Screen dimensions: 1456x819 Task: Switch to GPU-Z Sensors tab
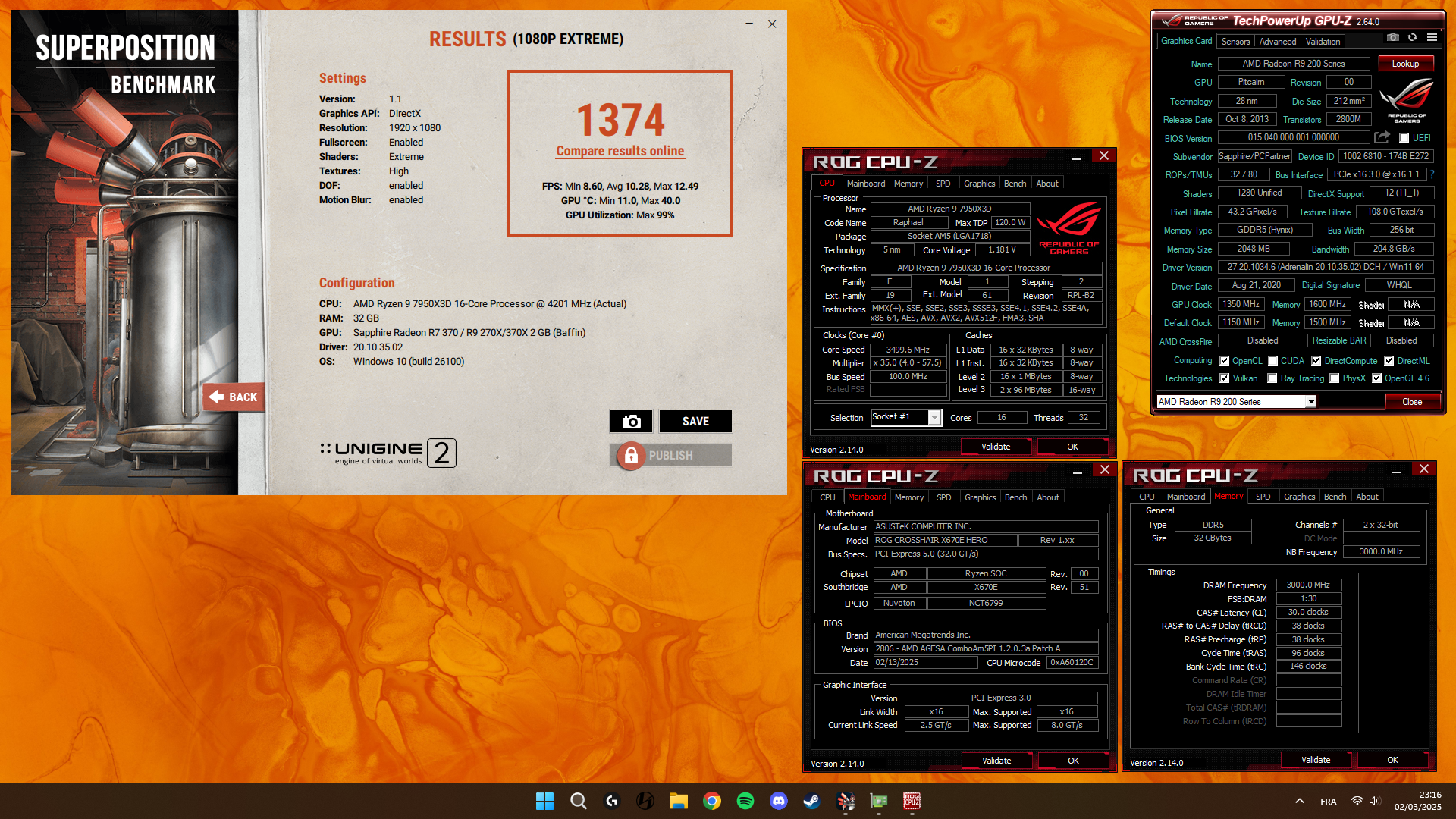point(1235,42)
